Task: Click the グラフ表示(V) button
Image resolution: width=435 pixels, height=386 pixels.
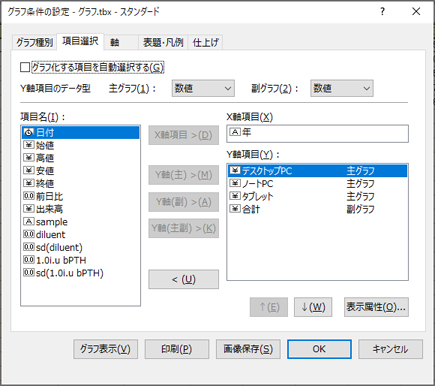Action: [105, 349]
